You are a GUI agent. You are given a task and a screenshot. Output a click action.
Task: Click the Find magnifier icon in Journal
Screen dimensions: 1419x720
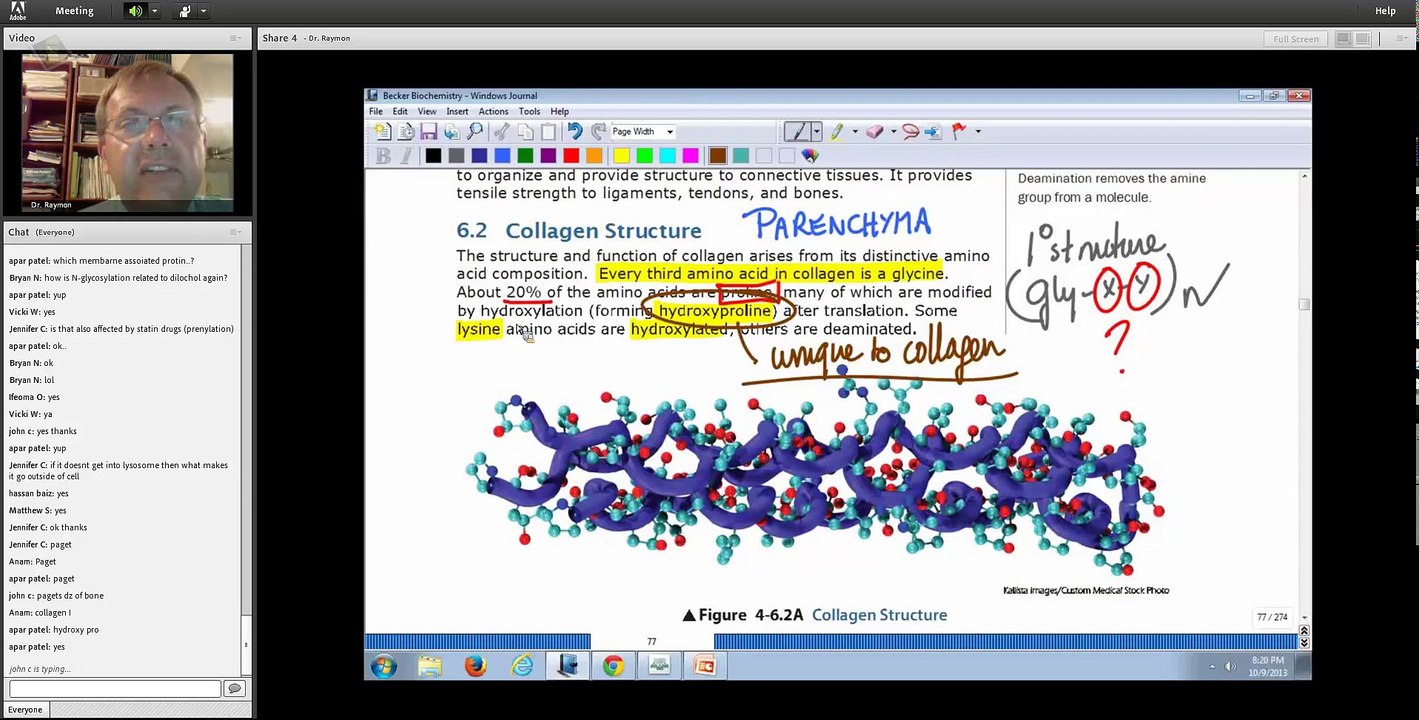(x=475, y=131)
